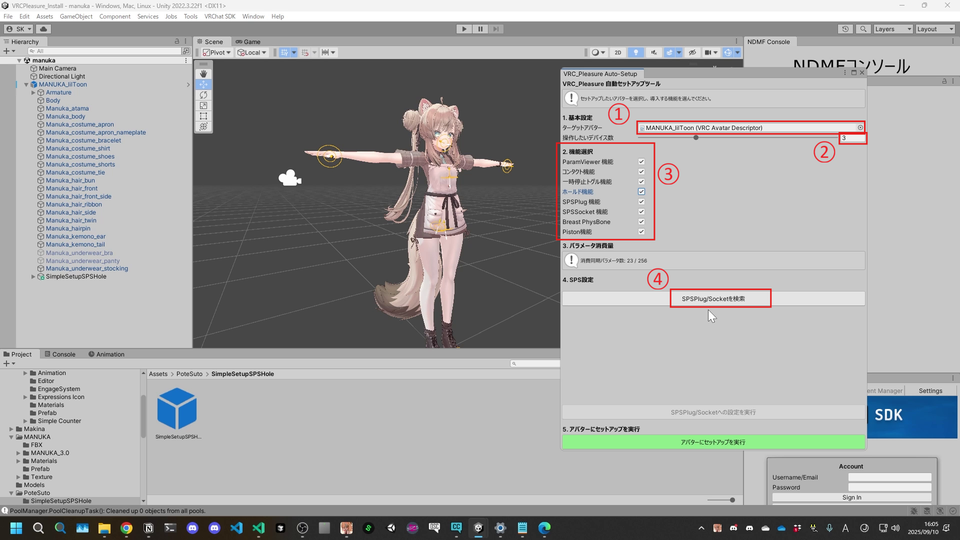Open Unity global search icon
The width and height of the screenshot is (960, 540).
point(863,29)
